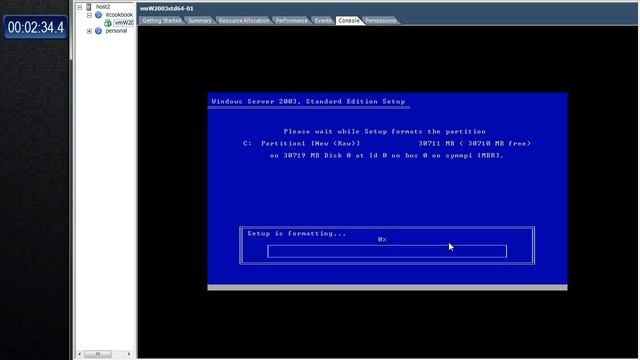Select the host2 server icon

(89, 7)
